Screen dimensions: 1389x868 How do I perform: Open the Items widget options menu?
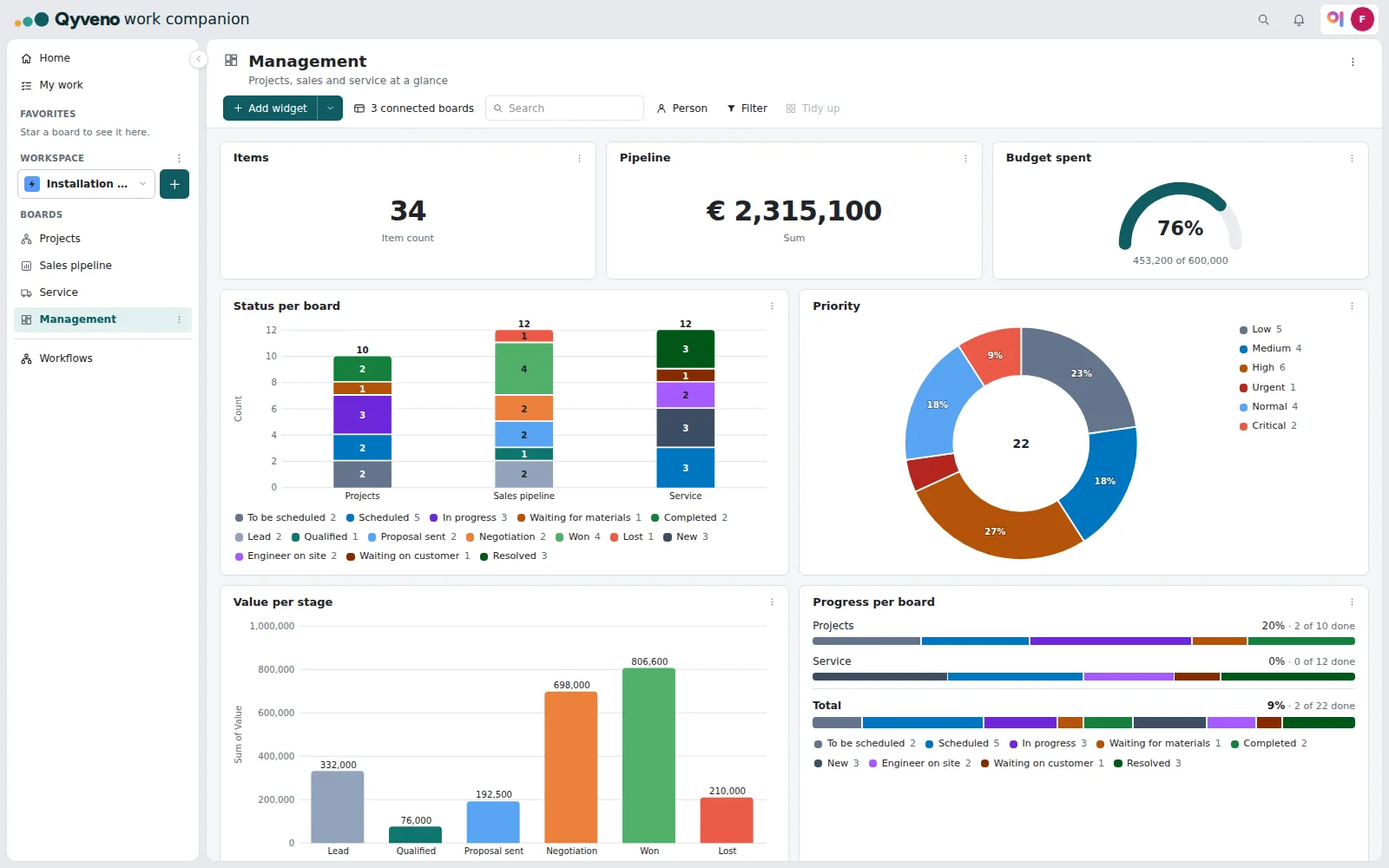coord(579,159)
